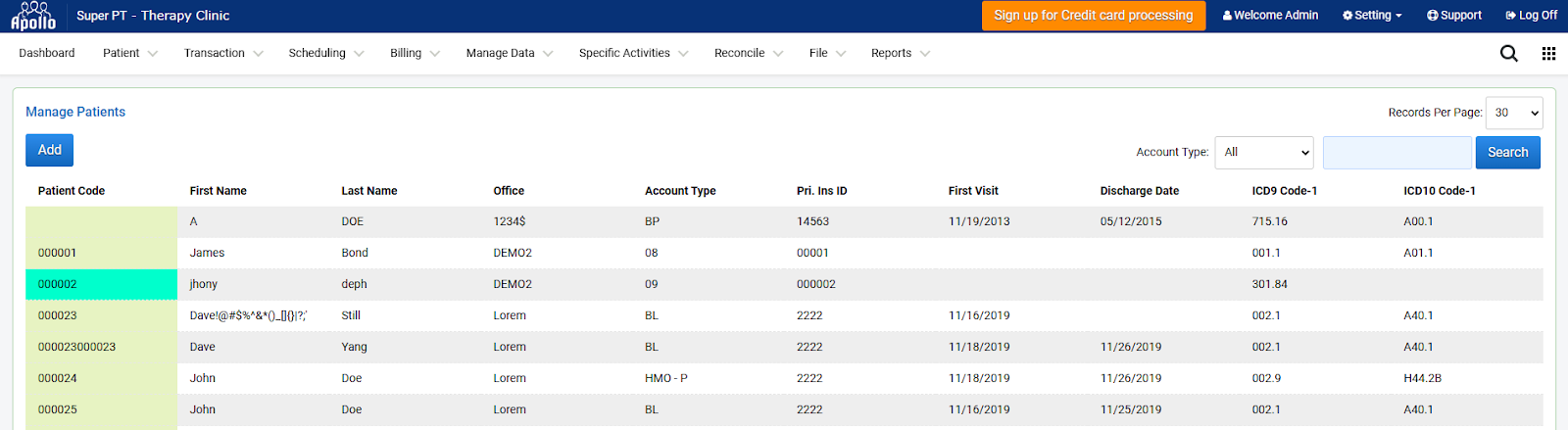Expand the Records Per Page dropdown
1568x430 pixels.
click(x=1514, y=113)
